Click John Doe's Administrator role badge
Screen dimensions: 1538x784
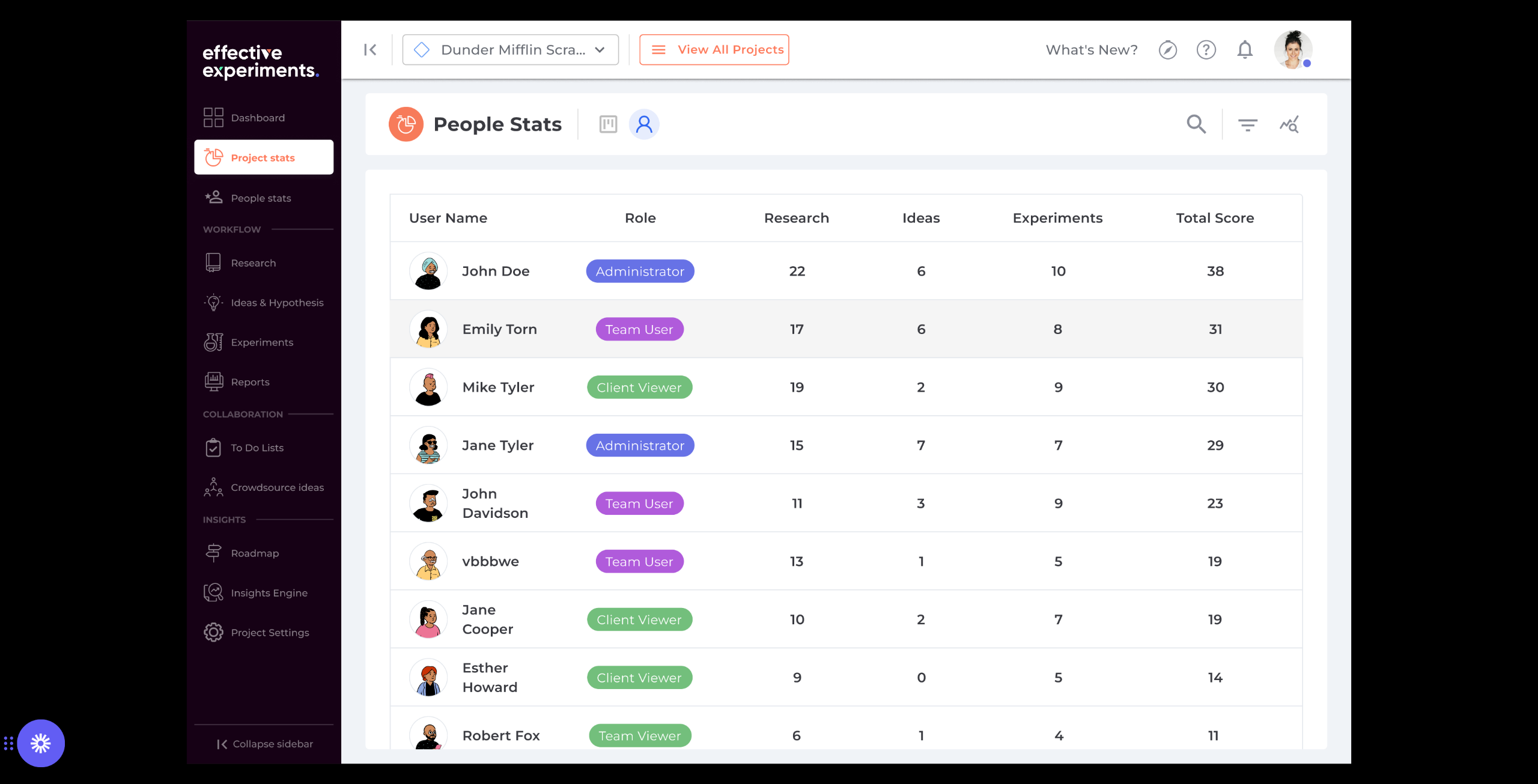(x=640, y=271)
